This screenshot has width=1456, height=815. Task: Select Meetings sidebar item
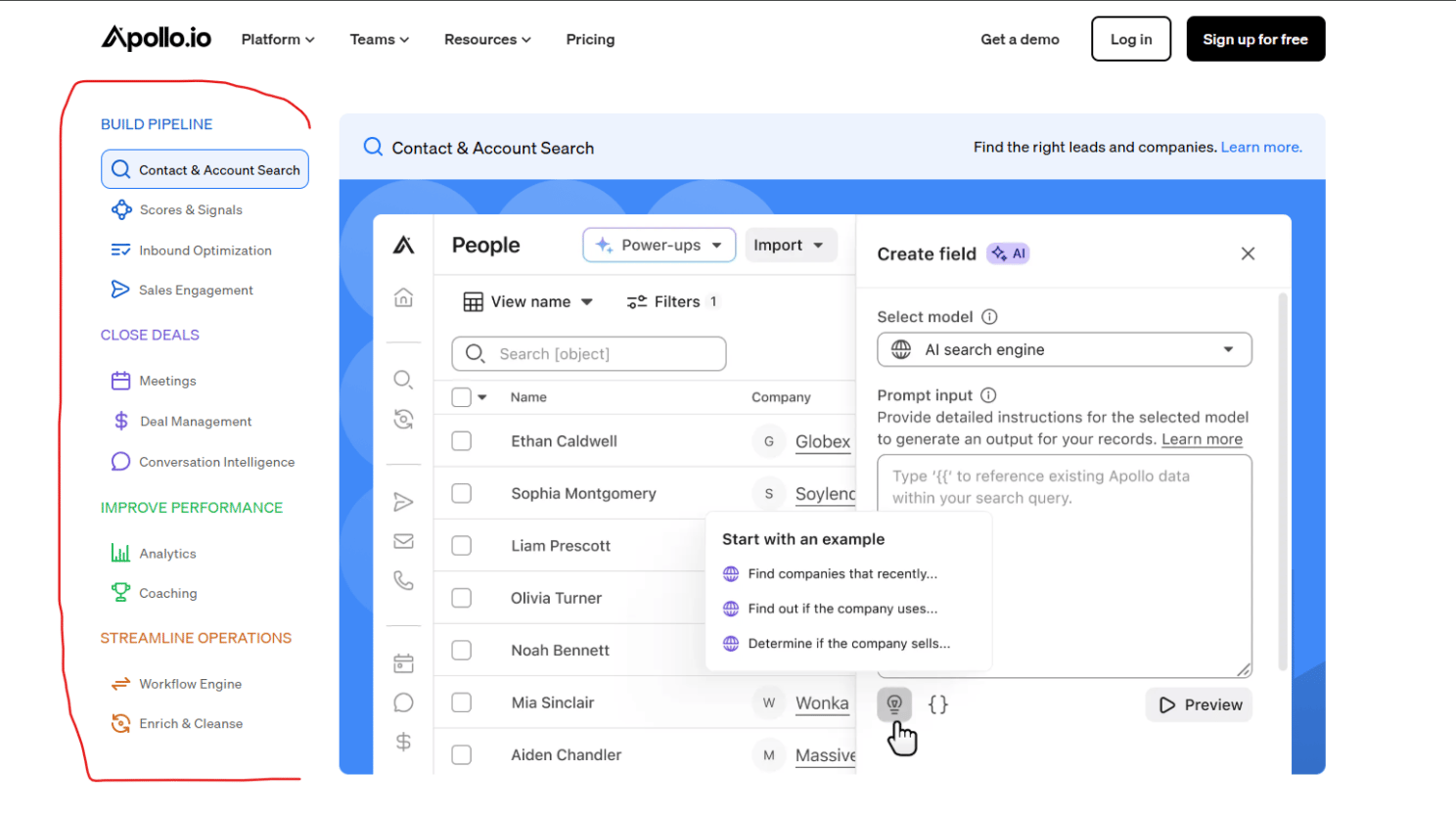click(x=154, y=381)
